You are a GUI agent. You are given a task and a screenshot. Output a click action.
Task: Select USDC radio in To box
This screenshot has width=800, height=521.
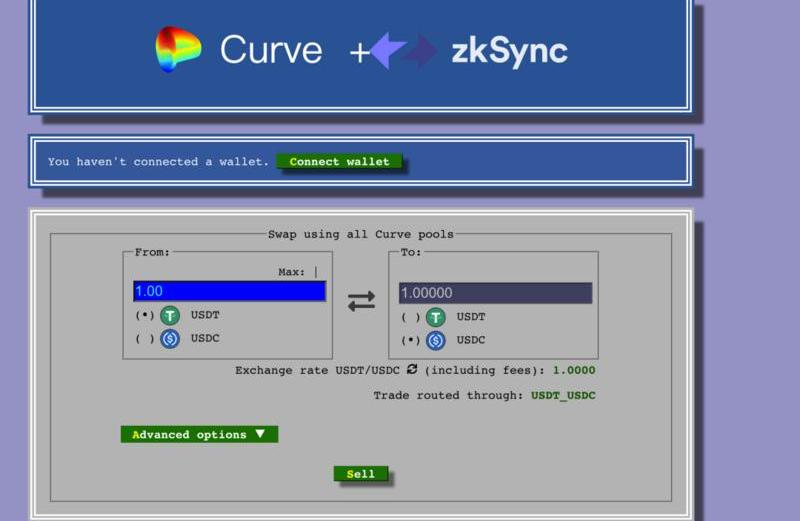410,340
